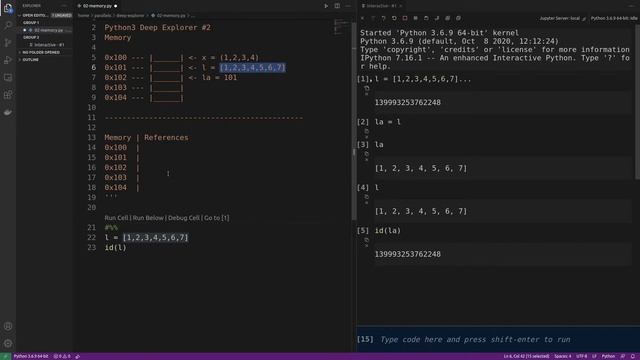
Task: Click the Interactive toolbar export icon
Action: [x=437, y=18]
